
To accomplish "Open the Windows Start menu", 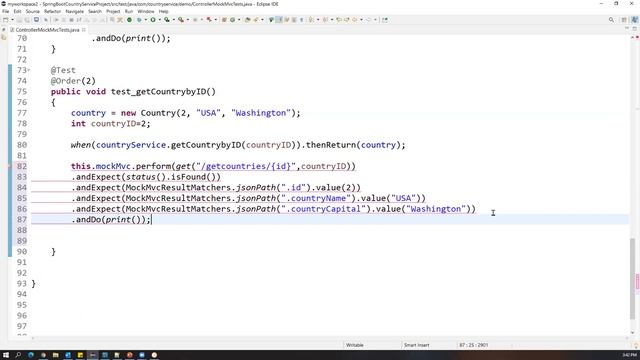I will (6, 355).
